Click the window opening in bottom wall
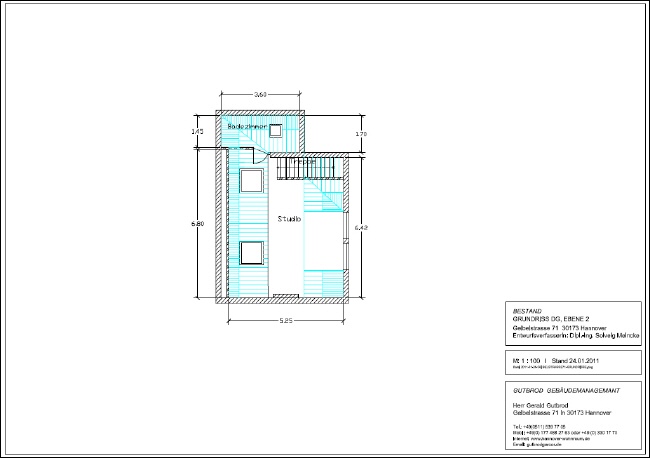 pyautogui.click(x=285, y=296)
